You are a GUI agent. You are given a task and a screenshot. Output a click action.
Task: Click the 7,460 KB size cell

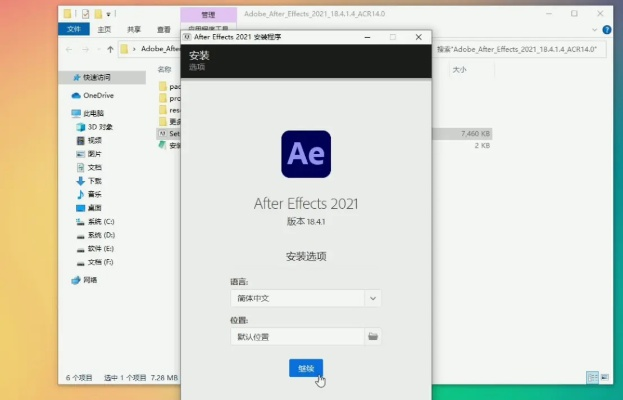[475, 133]
